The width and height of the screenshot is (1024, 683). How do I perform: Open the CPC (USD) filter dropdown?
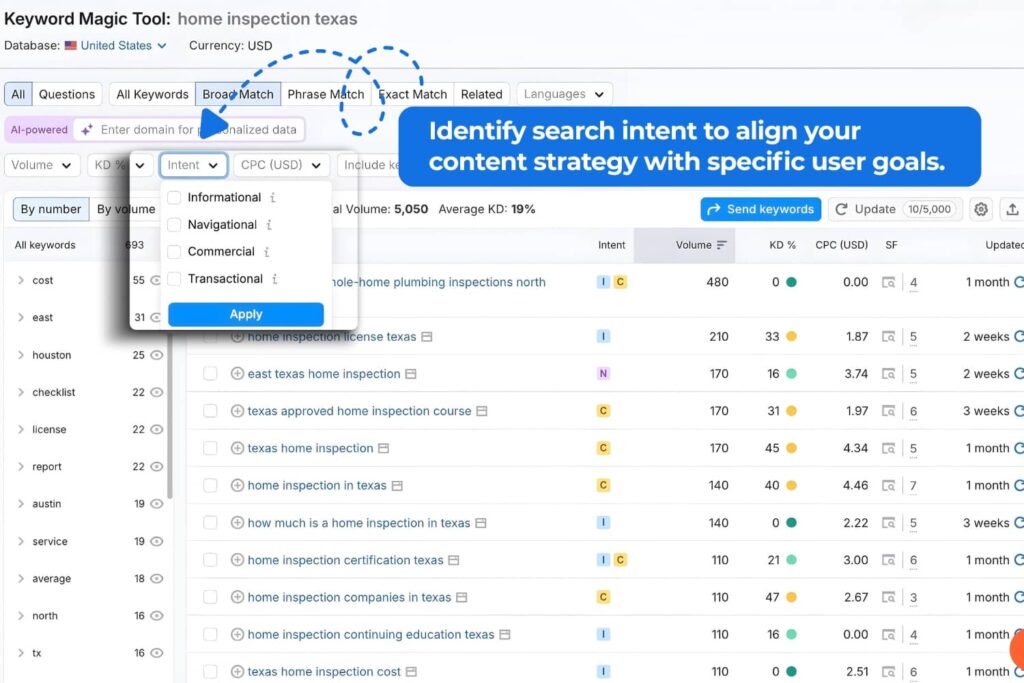(281, 165)
